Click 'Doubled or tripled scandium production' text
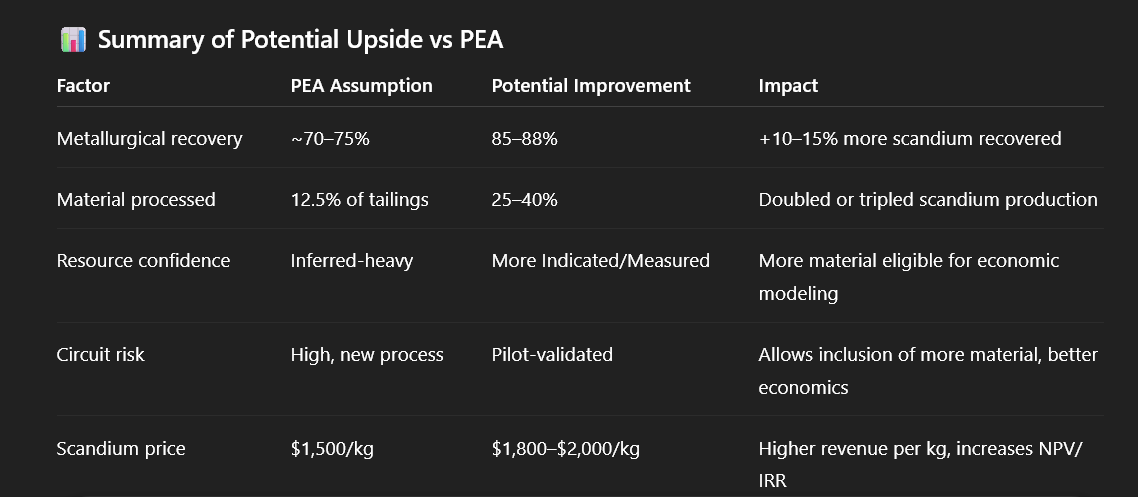Image resolution: width=1138 pixels, height=497 pixels. click(x=927, y=200)
